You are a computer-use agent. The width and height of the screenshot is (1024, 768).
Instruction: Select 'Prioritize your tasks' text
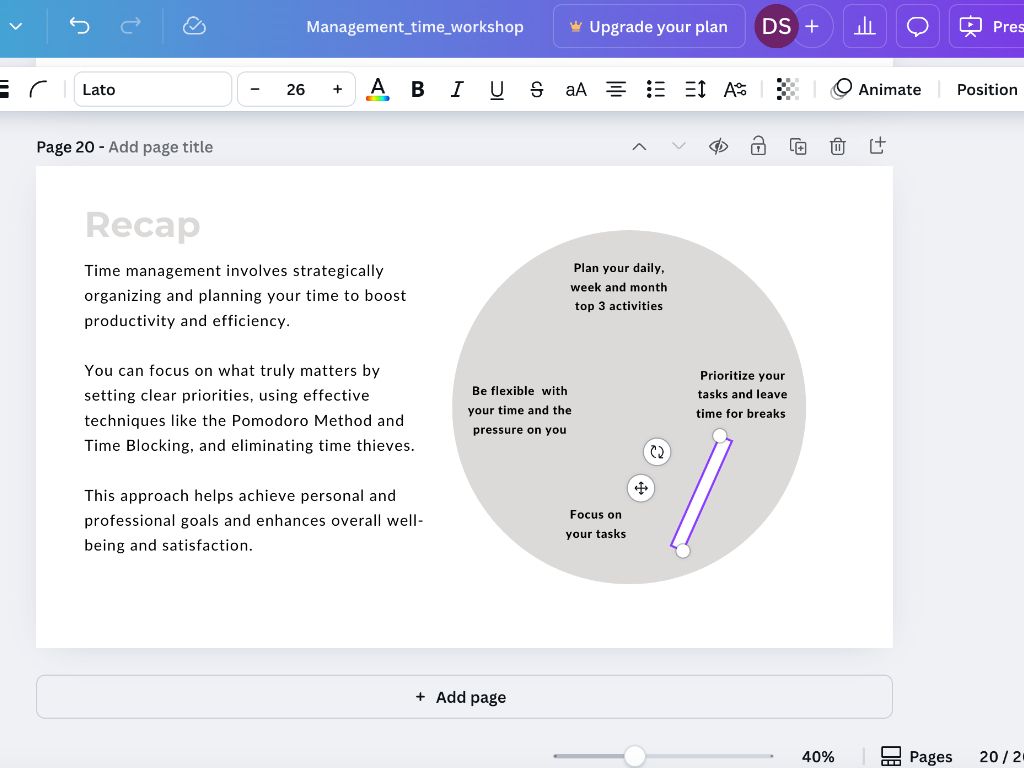pos(741,394)
